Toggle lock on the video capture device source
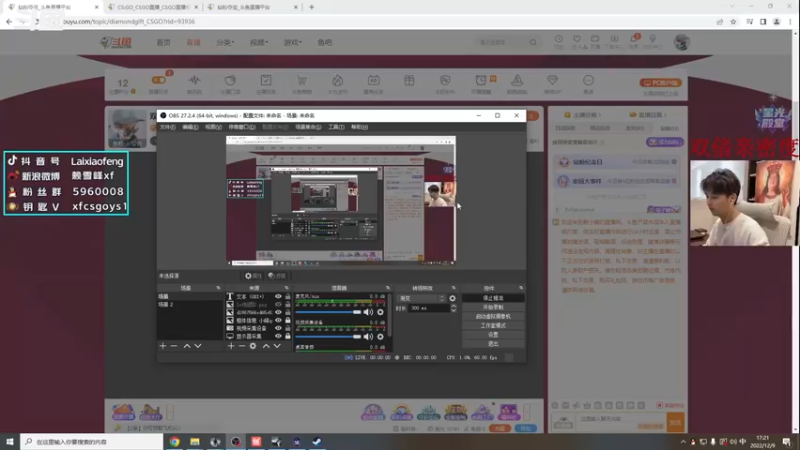Viewport: 800px width, 450px height. 288,328
